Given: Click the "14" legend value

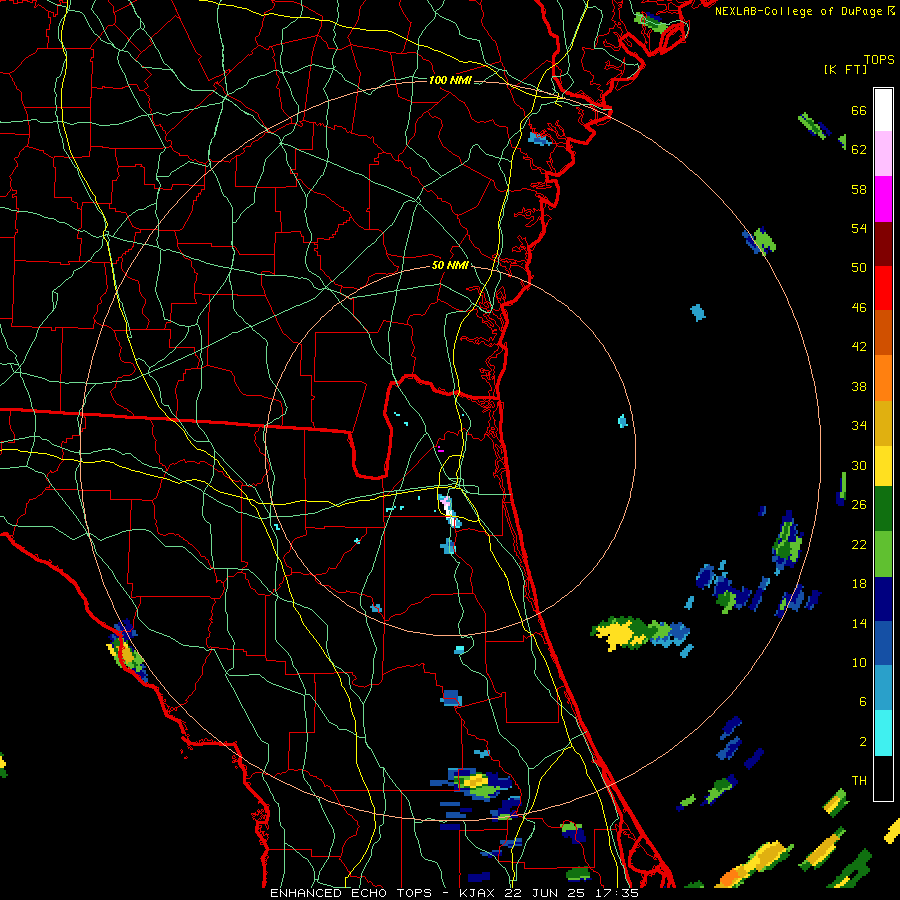Looking at the screenshot, I should tap(859, 623).
